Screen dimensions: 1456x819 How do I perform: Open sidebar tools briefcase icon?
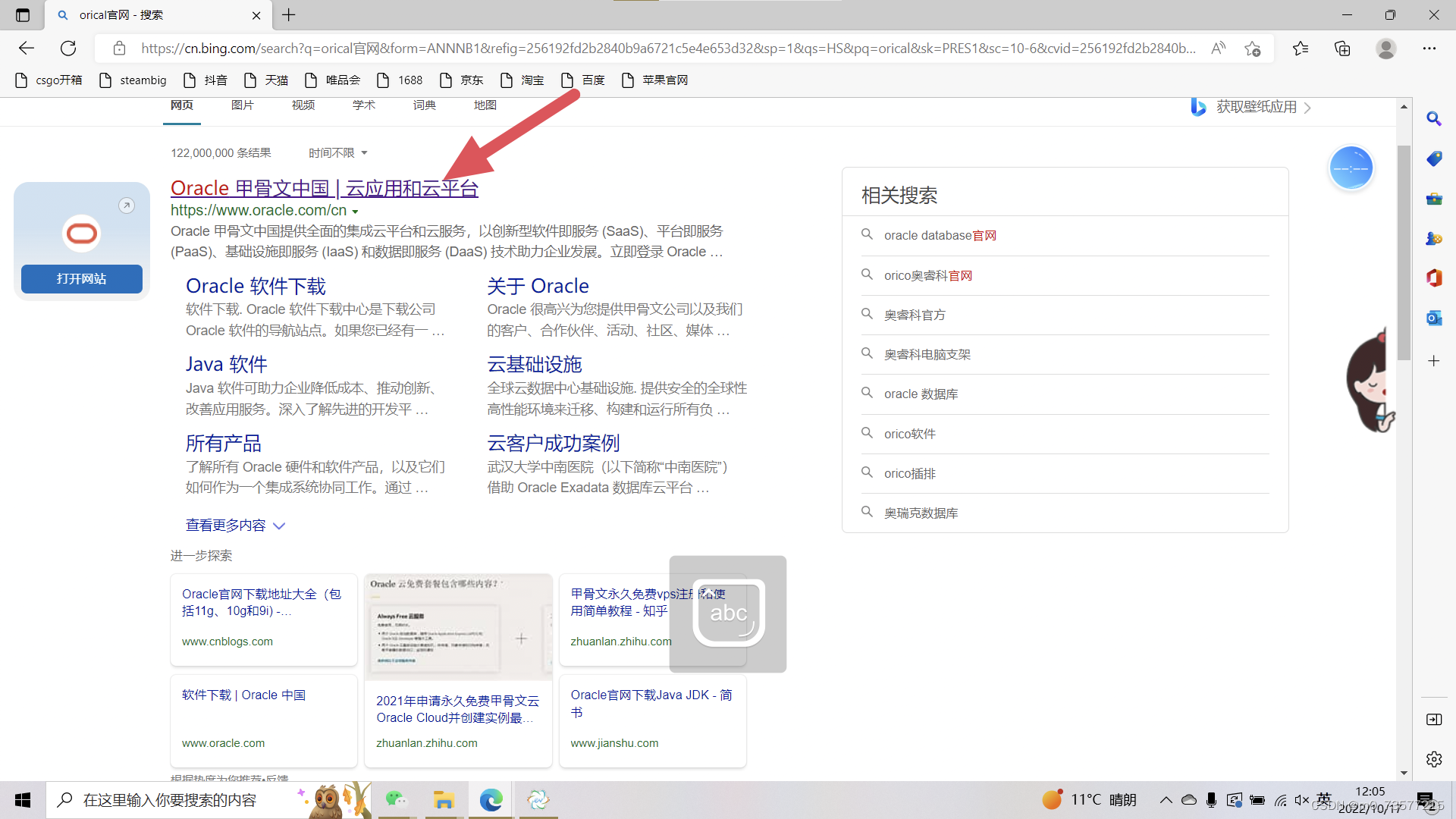click(x=1433, y=199)
